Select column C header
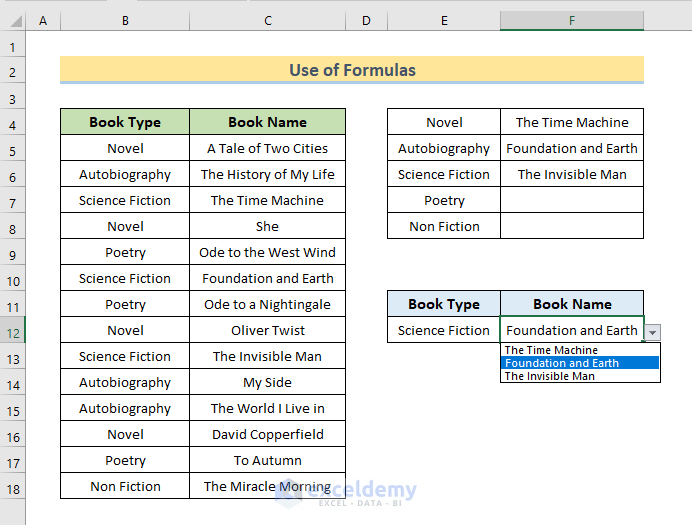This screenshot has width=692, height=525. coord(267,21)
